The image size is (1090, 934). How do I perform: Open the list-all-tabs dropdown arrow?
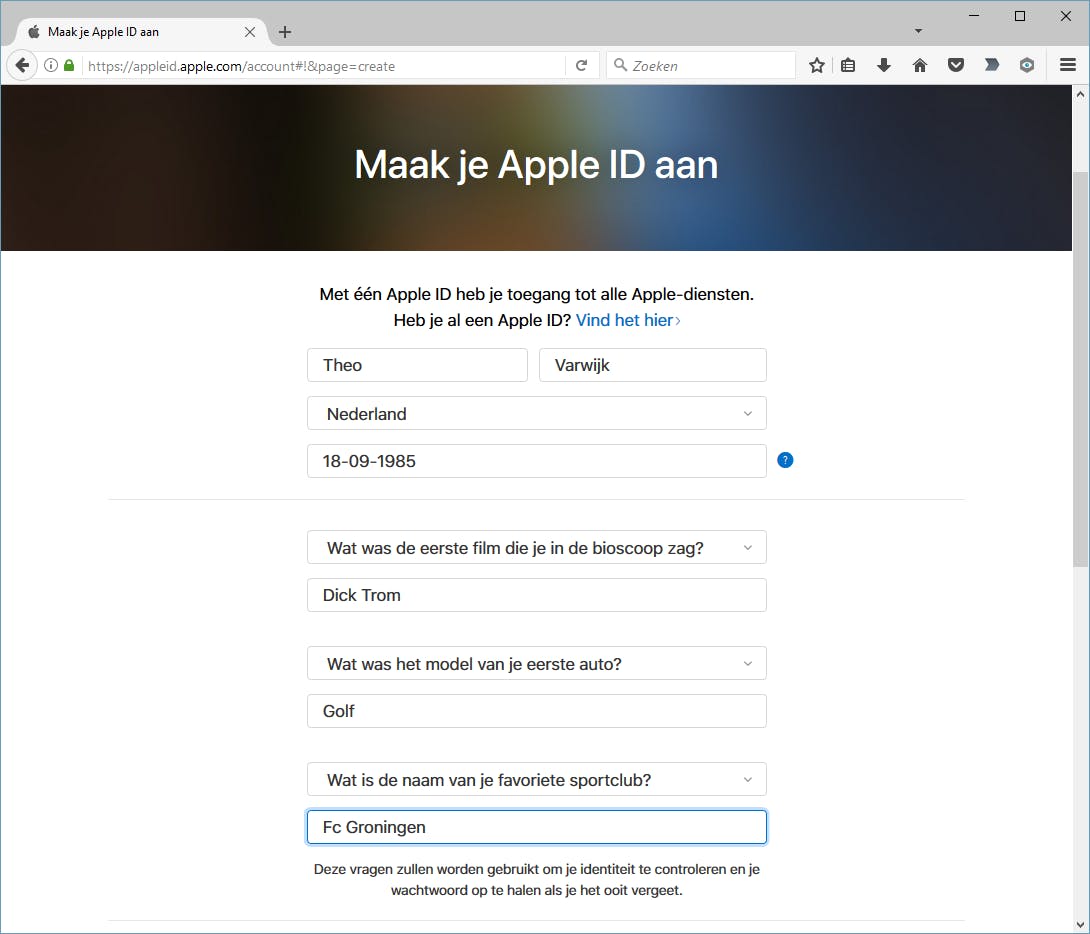[x=918, y=31]
